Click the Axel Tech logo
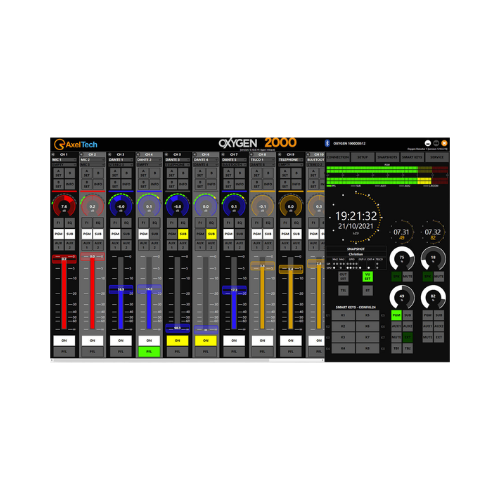This screenshot has width=500, height=500. pyautogui.click(x=76, y=144)
